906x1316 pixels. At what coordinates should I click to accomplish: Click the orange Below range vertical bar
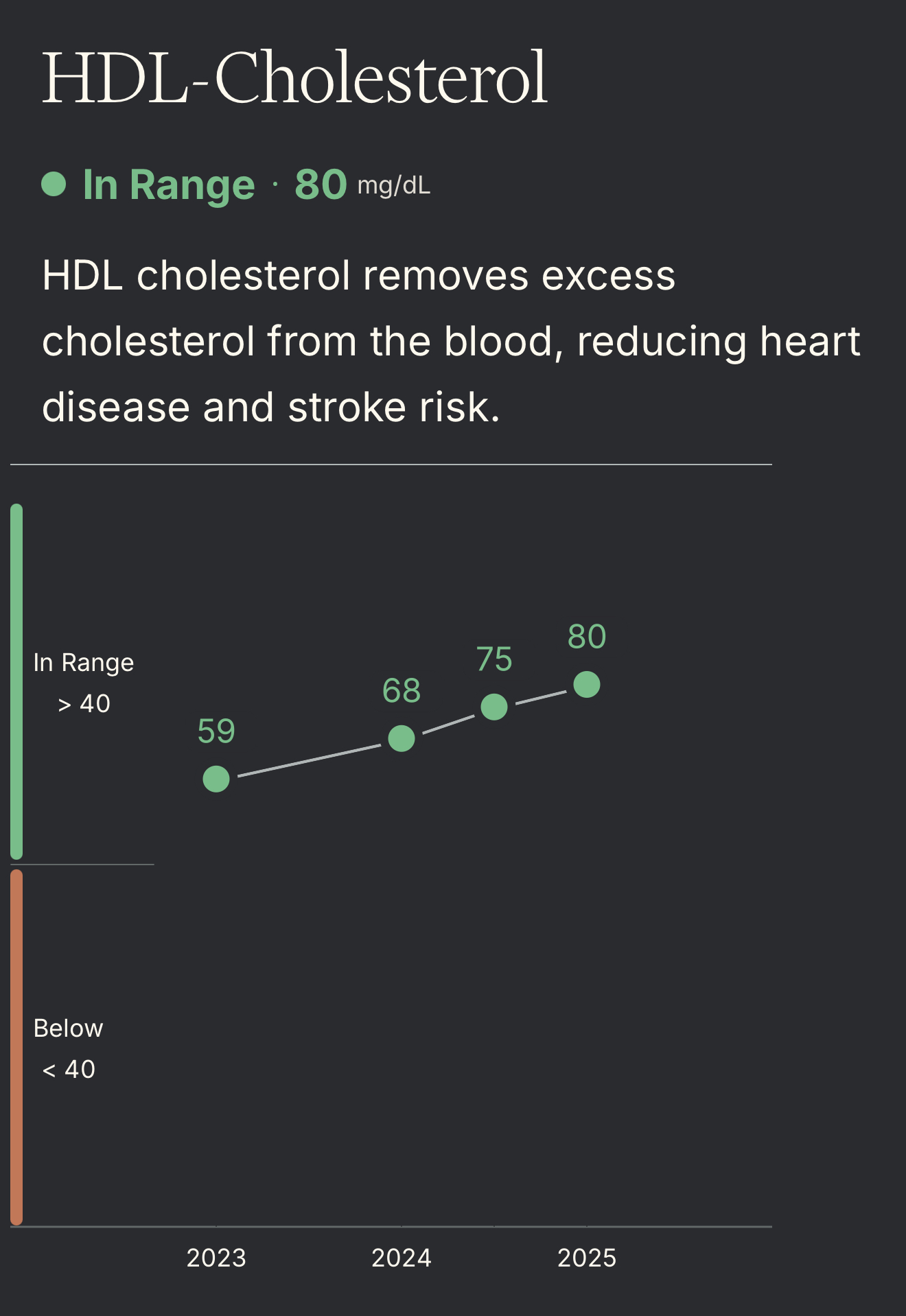16,1047
